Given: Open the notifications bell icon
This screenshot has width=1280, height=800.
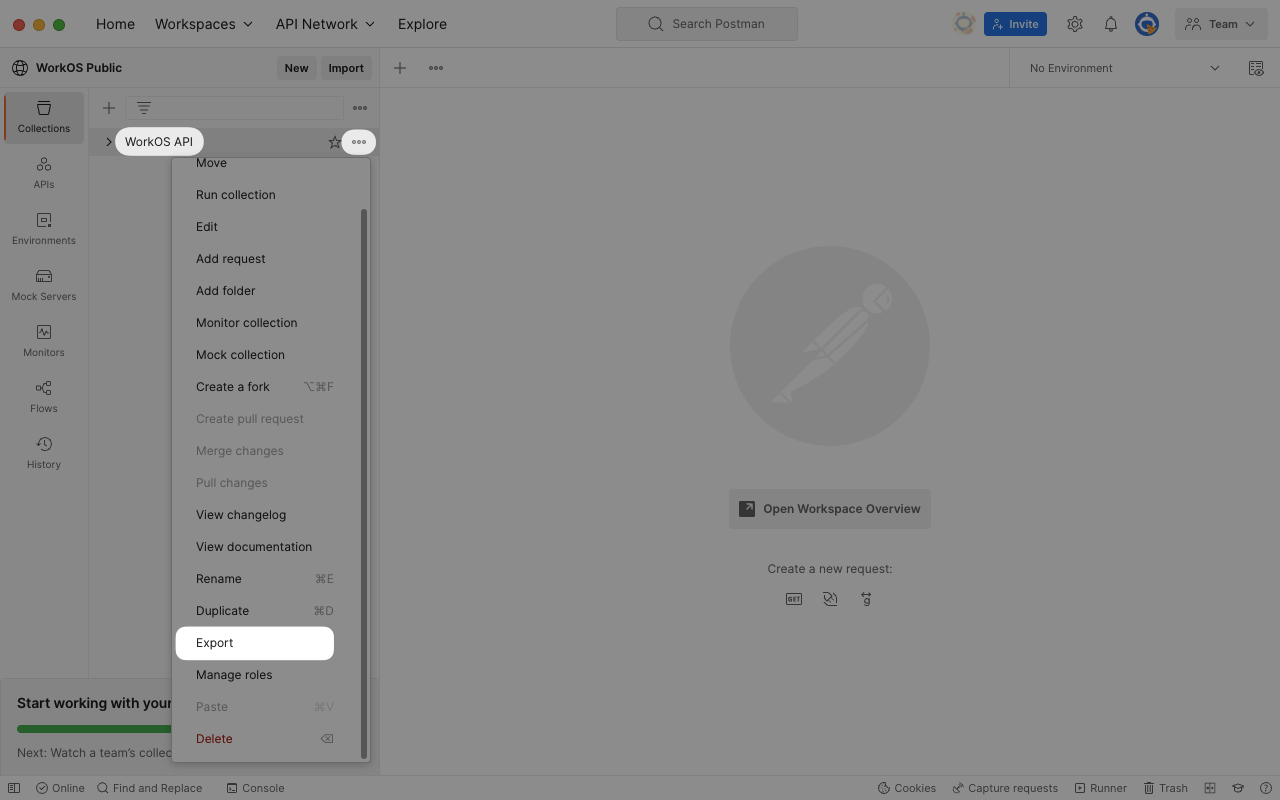Looking at the screenshot, I should click(x=1110, y=24).
